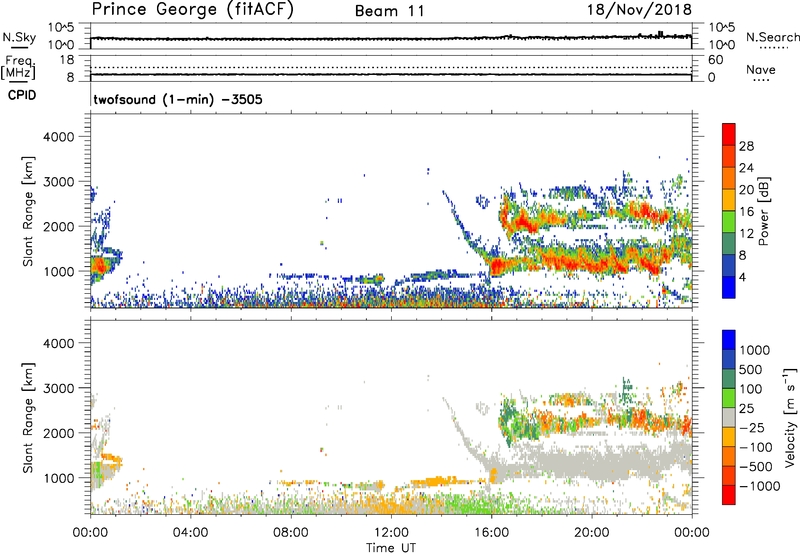This screenshot has height=554, width=800.
Task: Click the '12:00' time axis label
Action: pos(391,533)
